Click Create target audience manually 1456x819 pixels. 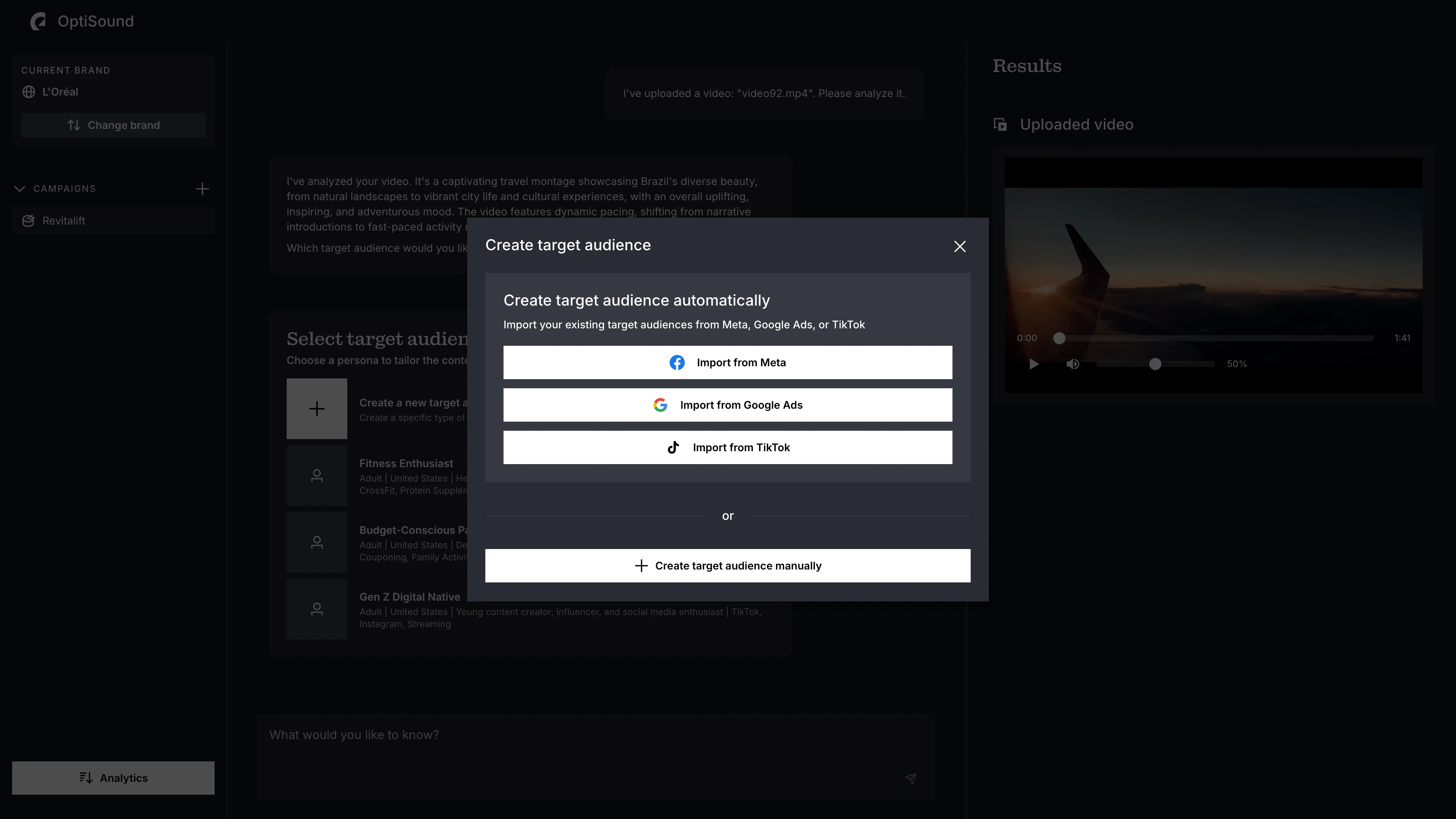pos(728,565)
